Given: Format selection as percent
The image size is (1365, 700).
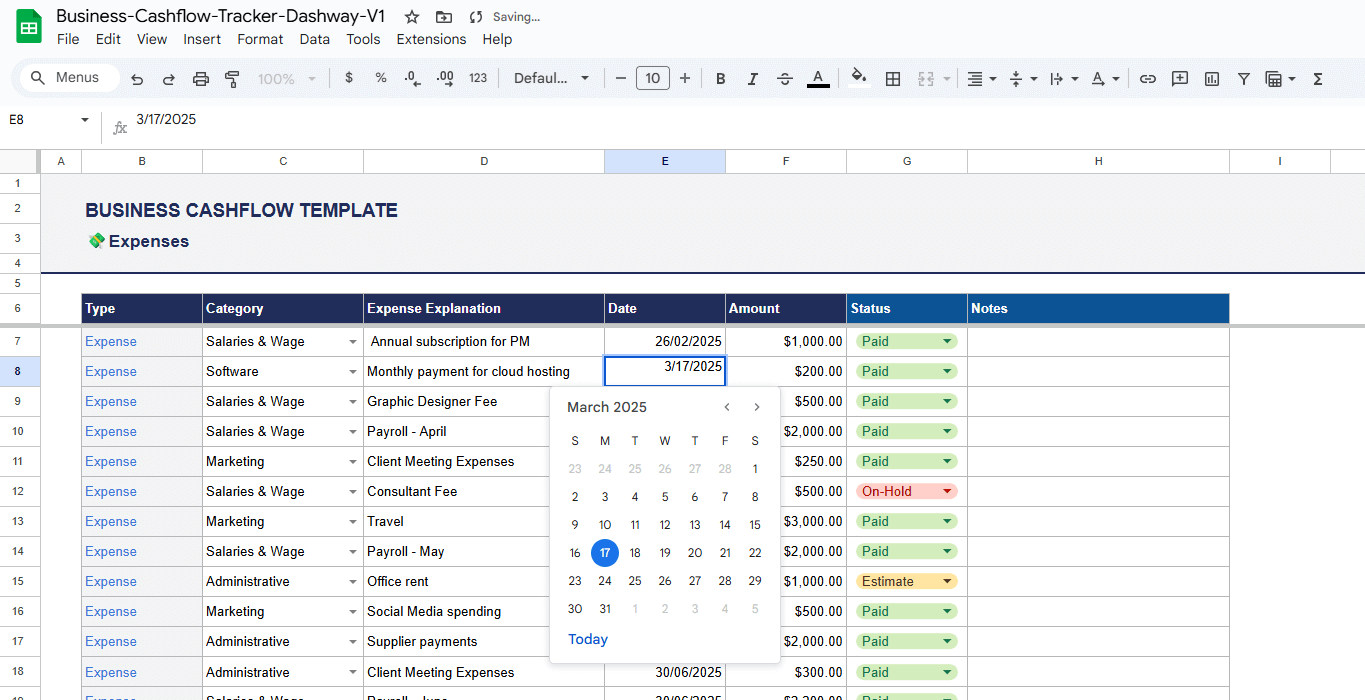Looking at the screenshot, I should click(x=381, y=78).
